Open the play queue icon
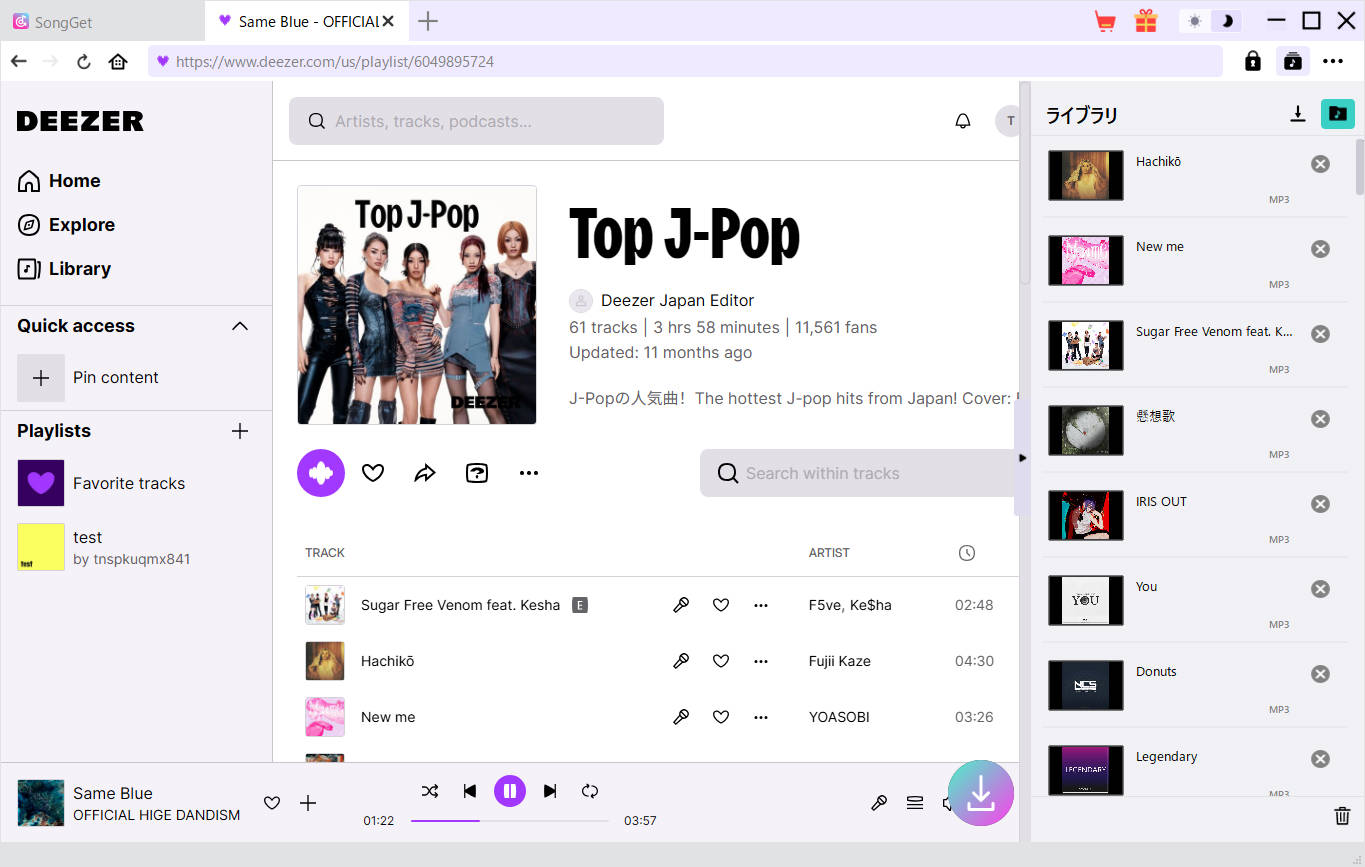 click(x=915, y=803)
